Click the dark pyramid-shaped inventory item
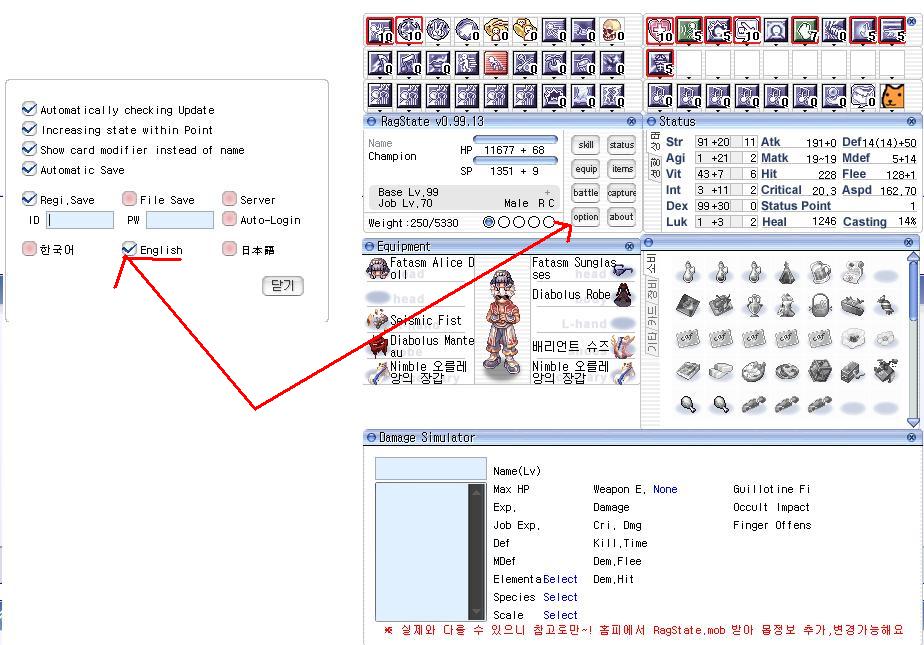This screenshot has width=924, height=645. (x=787, y=273)
